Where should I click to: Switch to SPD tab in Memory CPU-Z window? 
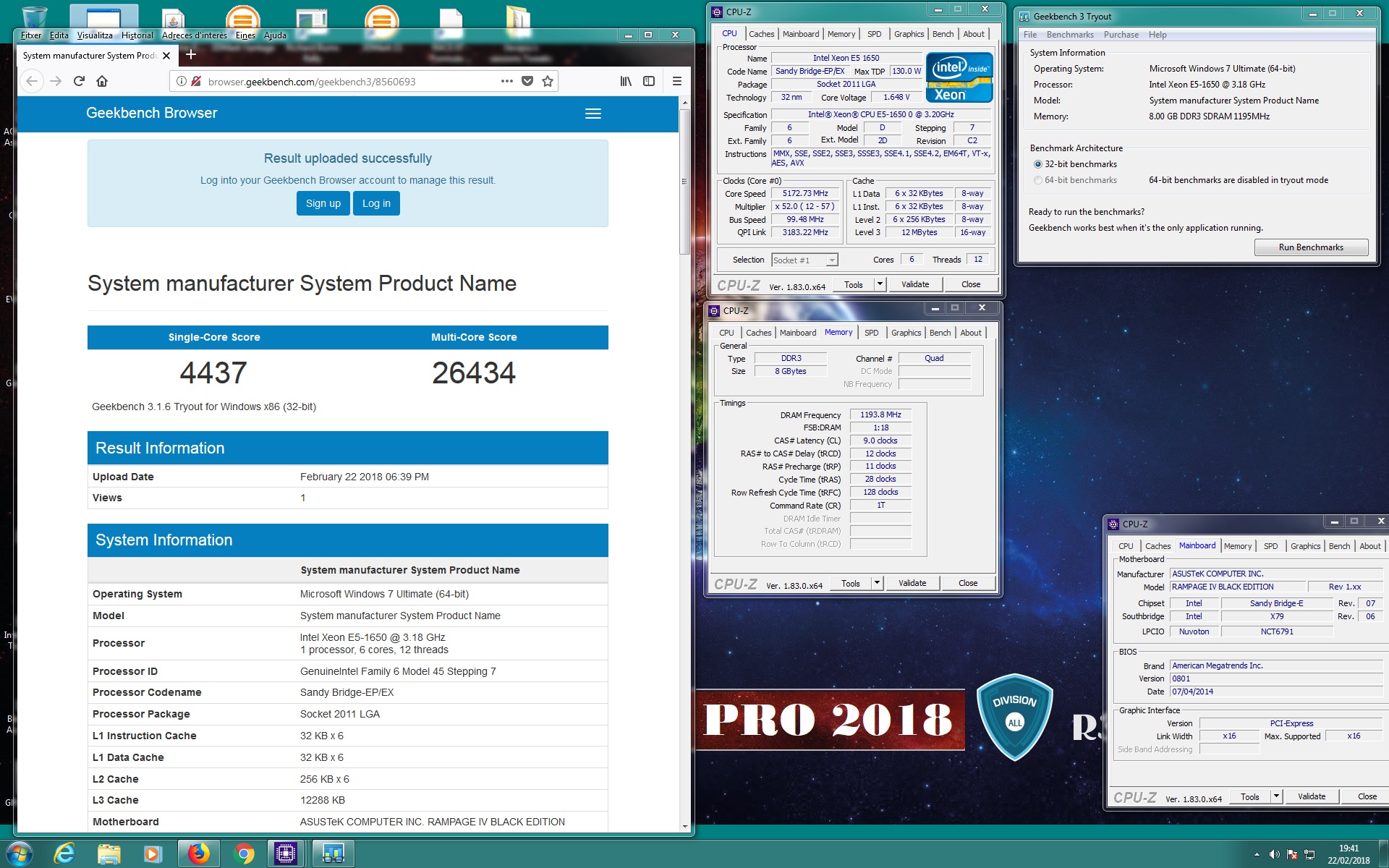(872, 333)
